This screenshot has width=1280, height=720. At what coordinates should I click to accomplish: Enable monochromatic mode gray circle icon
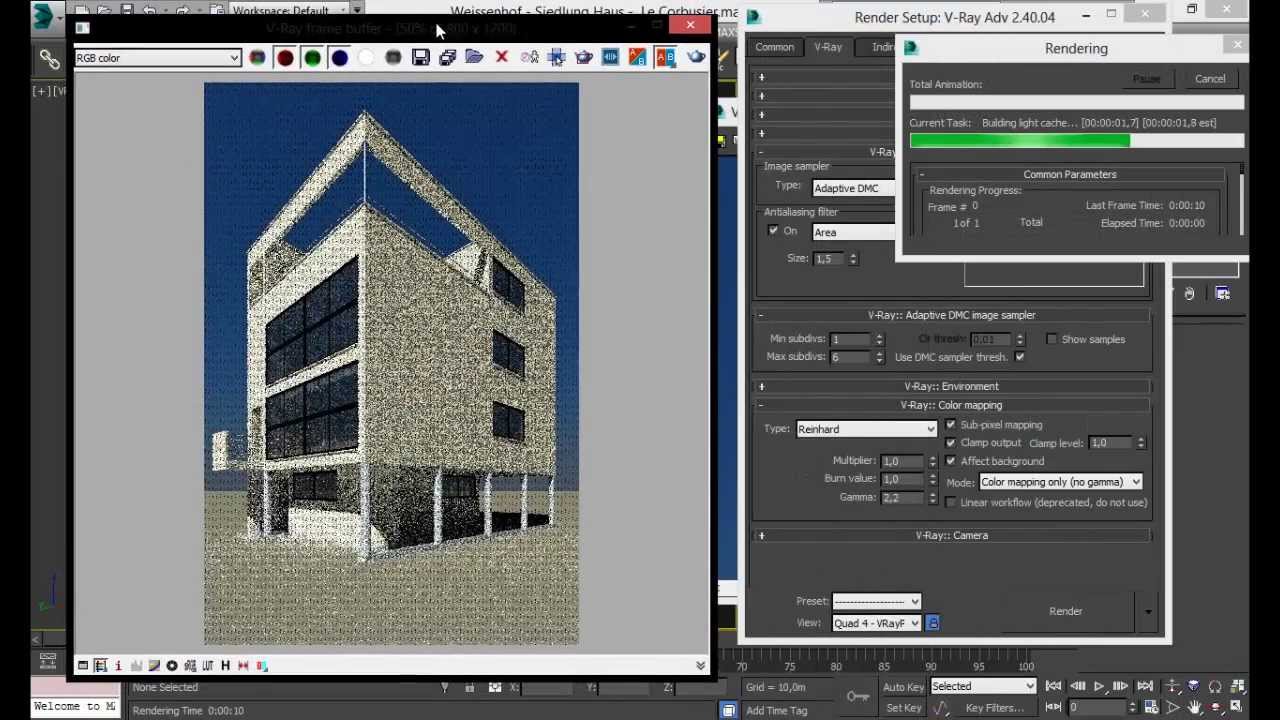[393, 58]
